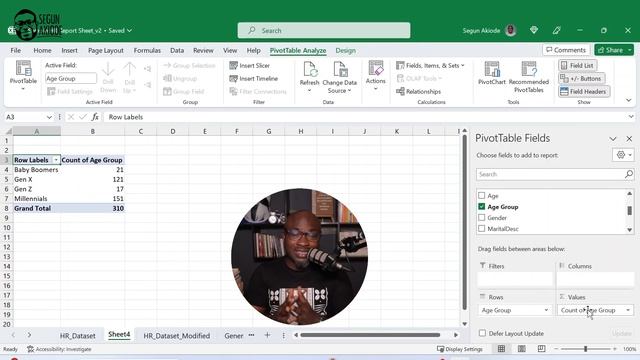640x360 pixels.
Task: Check the Gender field checkbox
Action: (x=482, y=218)
